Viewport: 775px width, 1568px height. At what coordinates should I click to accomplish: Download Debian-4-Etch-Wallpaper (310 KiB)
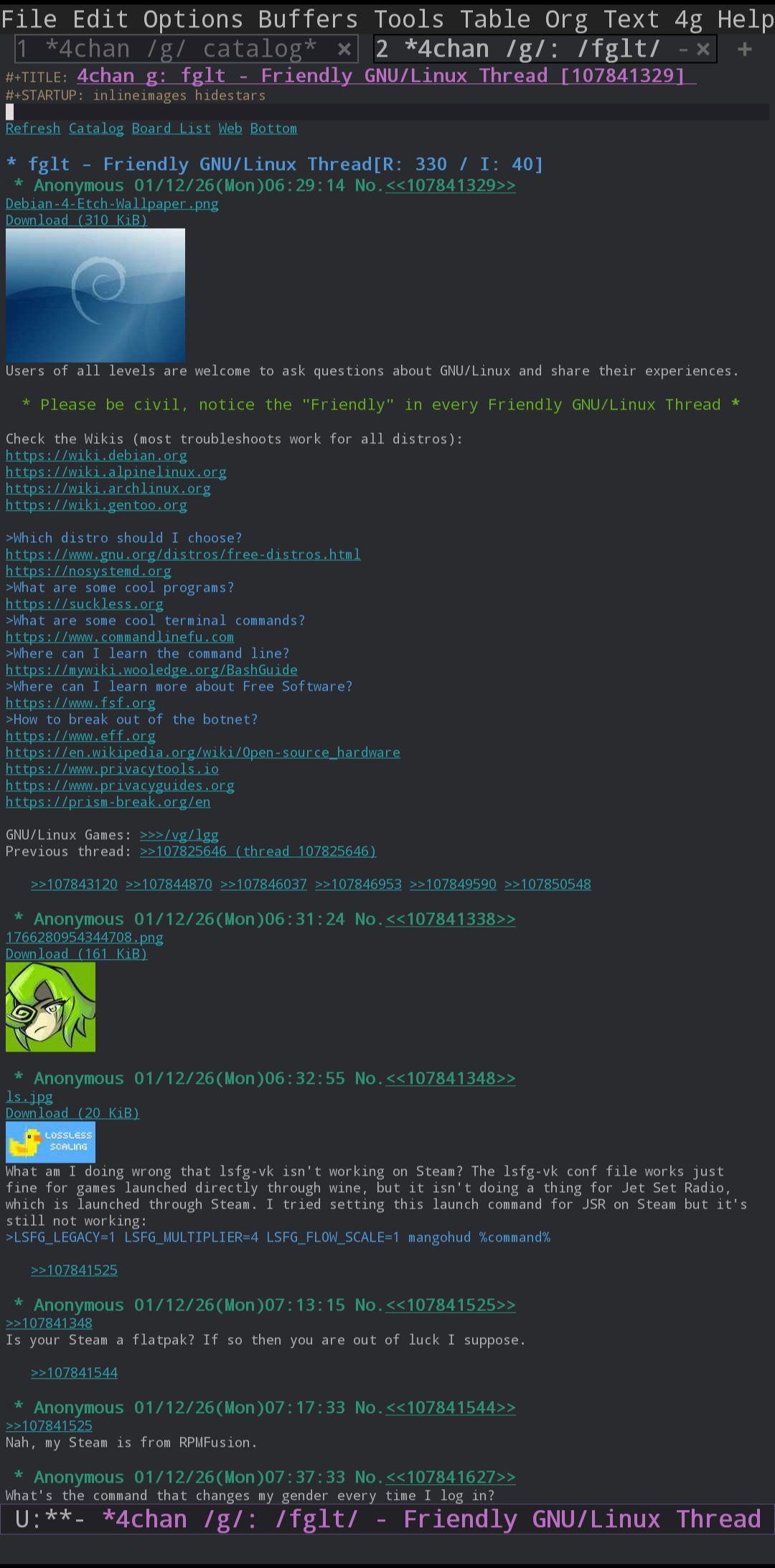point(76,220)
